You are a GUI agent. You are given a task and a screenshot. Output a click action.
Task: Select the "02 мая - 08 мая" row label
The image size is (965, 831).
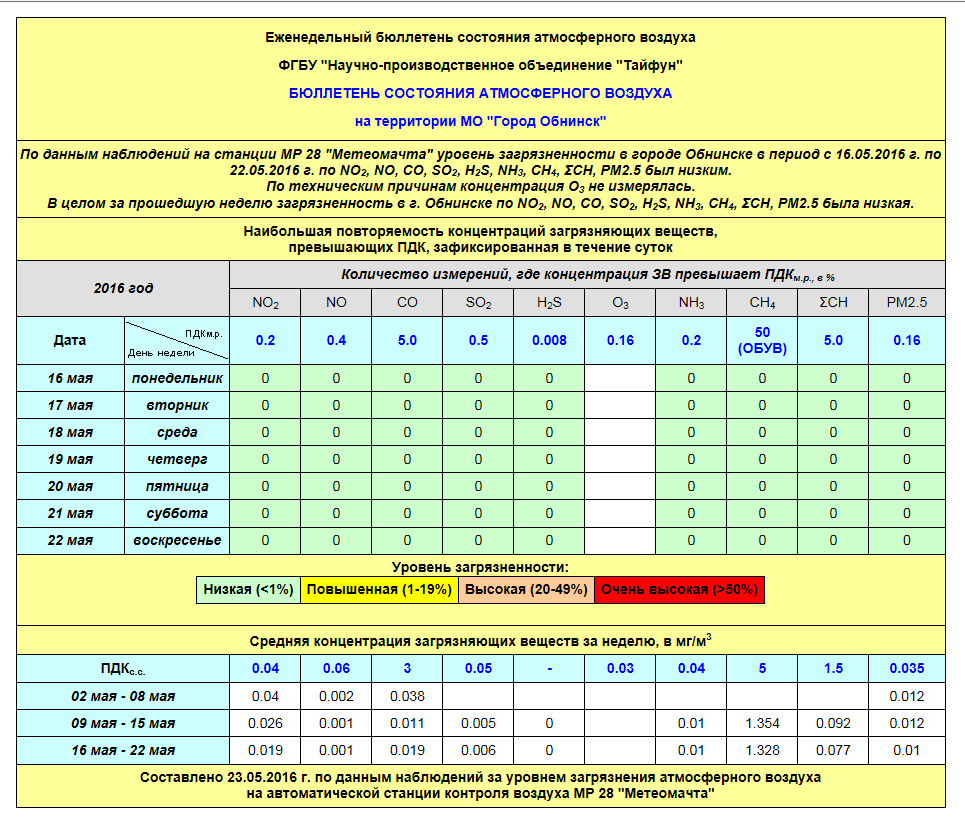(123, 696)
